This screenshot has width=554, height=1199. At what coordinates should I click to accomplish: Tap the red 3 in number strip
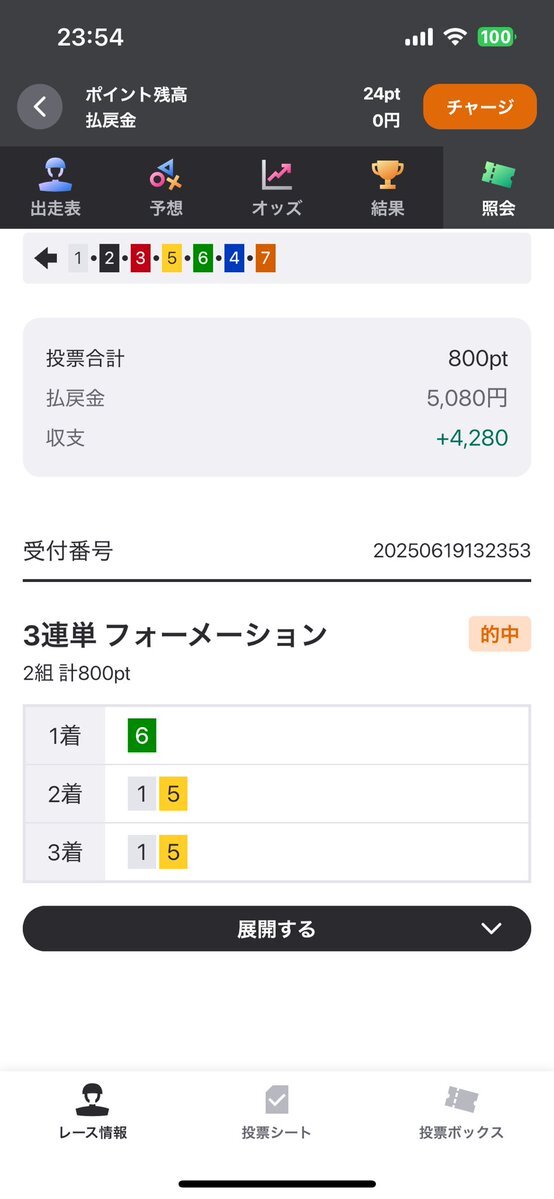pyautogui.click(x=140, y=258)
